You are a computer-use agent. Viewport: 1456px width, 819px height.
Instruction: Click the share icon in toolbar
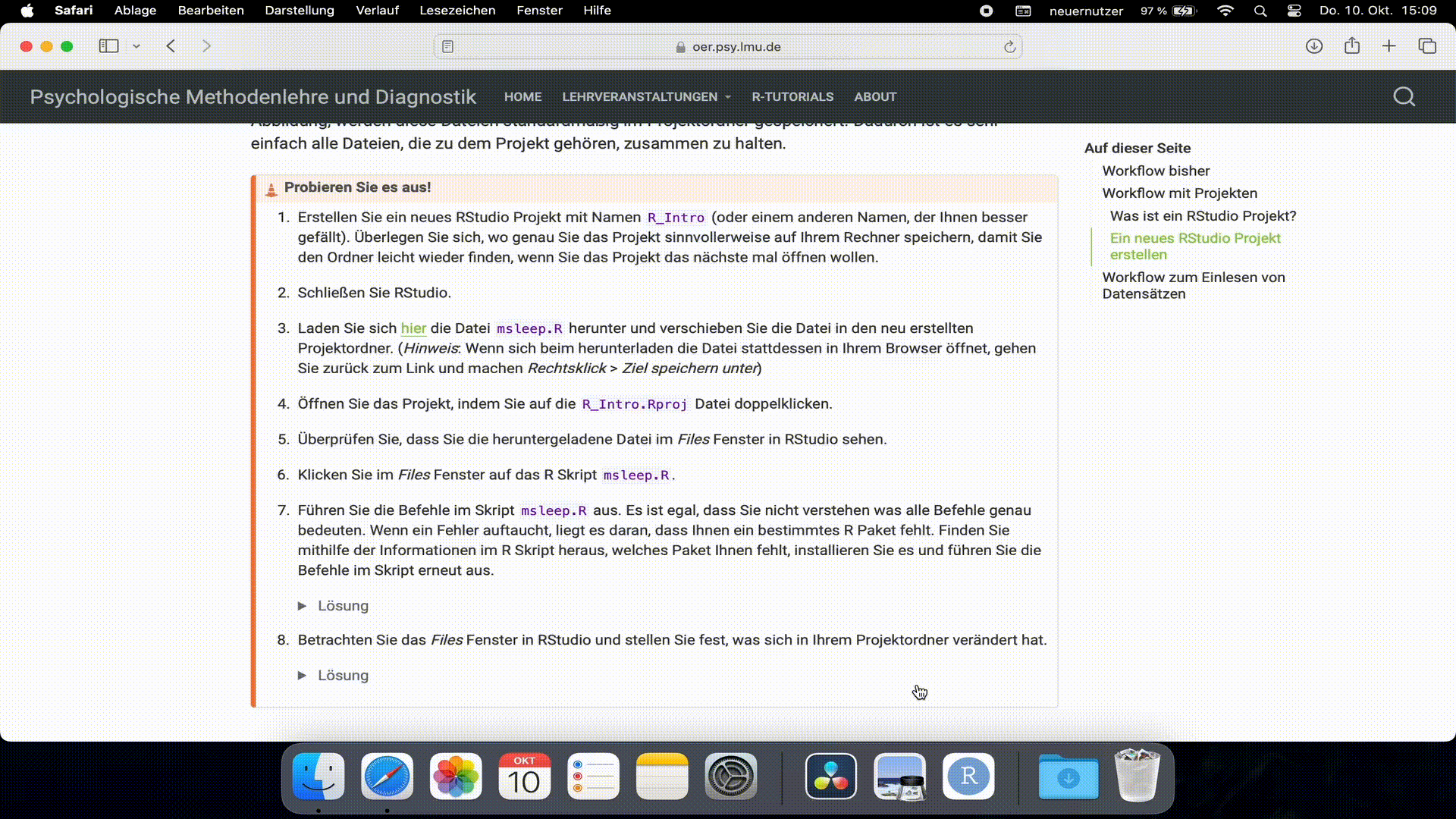click(x=1352, y=46)
